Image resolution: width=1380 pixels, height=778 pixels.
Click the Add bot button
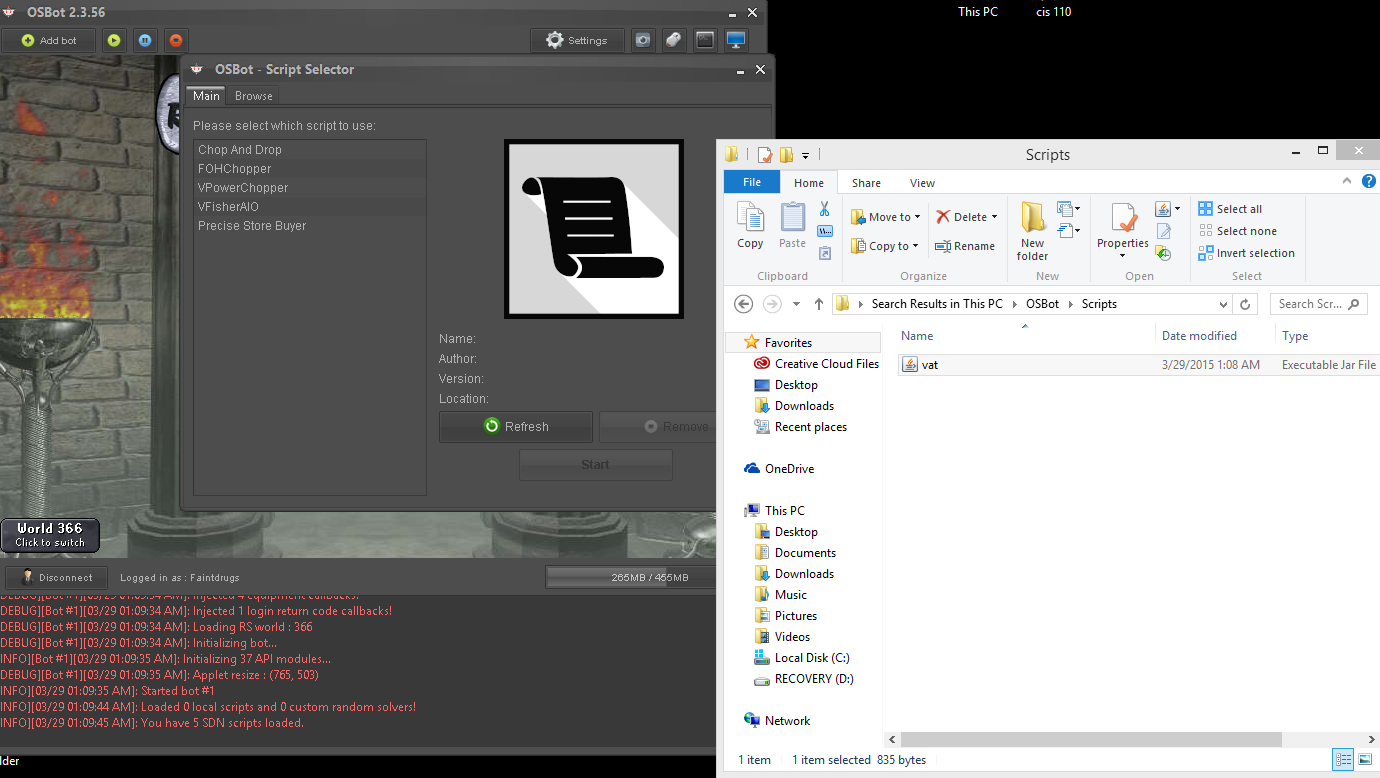49,40
